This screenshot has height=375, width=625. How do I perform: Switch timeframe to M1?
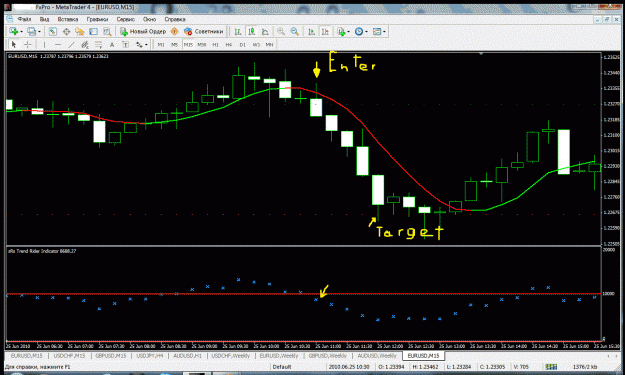click(161, 45)
